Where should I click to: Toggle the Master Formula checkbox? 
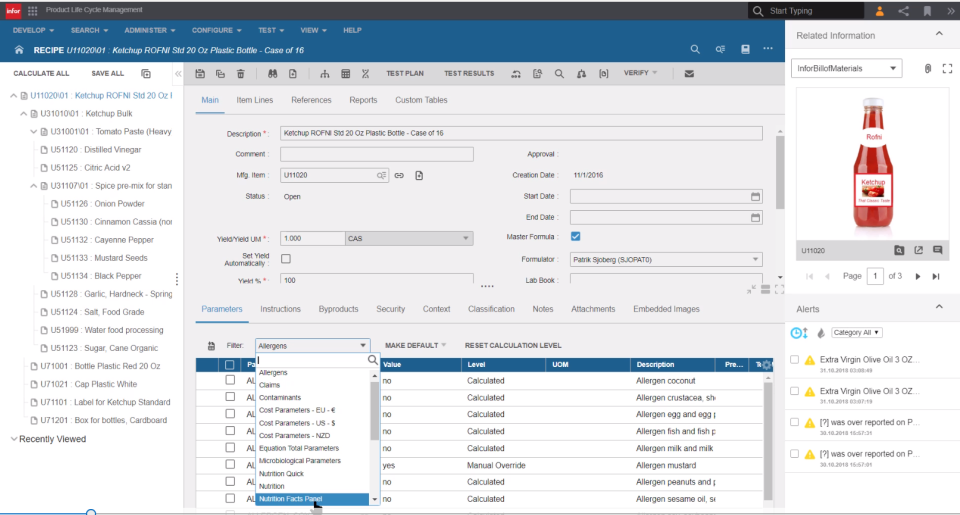click(575, 237)
